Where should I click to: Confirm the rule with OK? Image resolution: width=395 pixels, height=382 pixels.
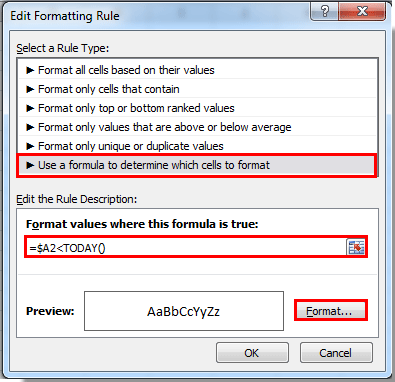pos(252,353)
